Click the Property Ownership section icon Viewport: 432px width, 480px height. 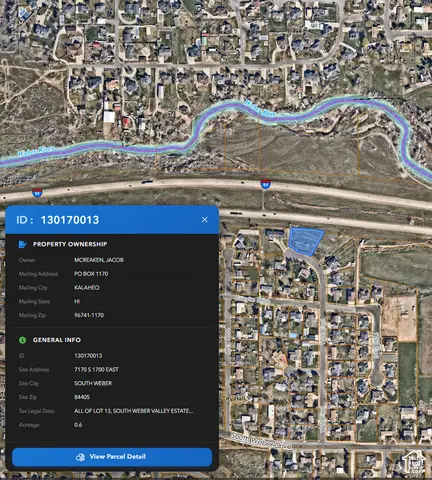click(x=22, y=244)
